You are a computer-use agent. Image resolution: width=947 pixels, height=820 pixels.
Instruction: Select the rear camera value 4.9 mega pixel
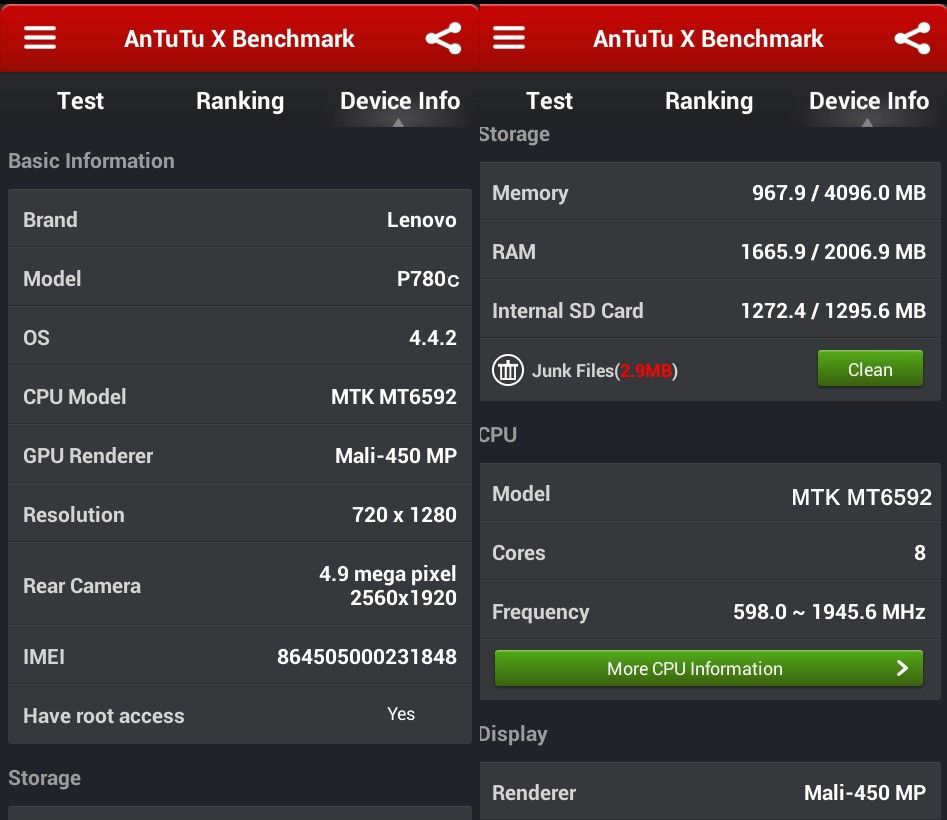click(x=388, y=574)
